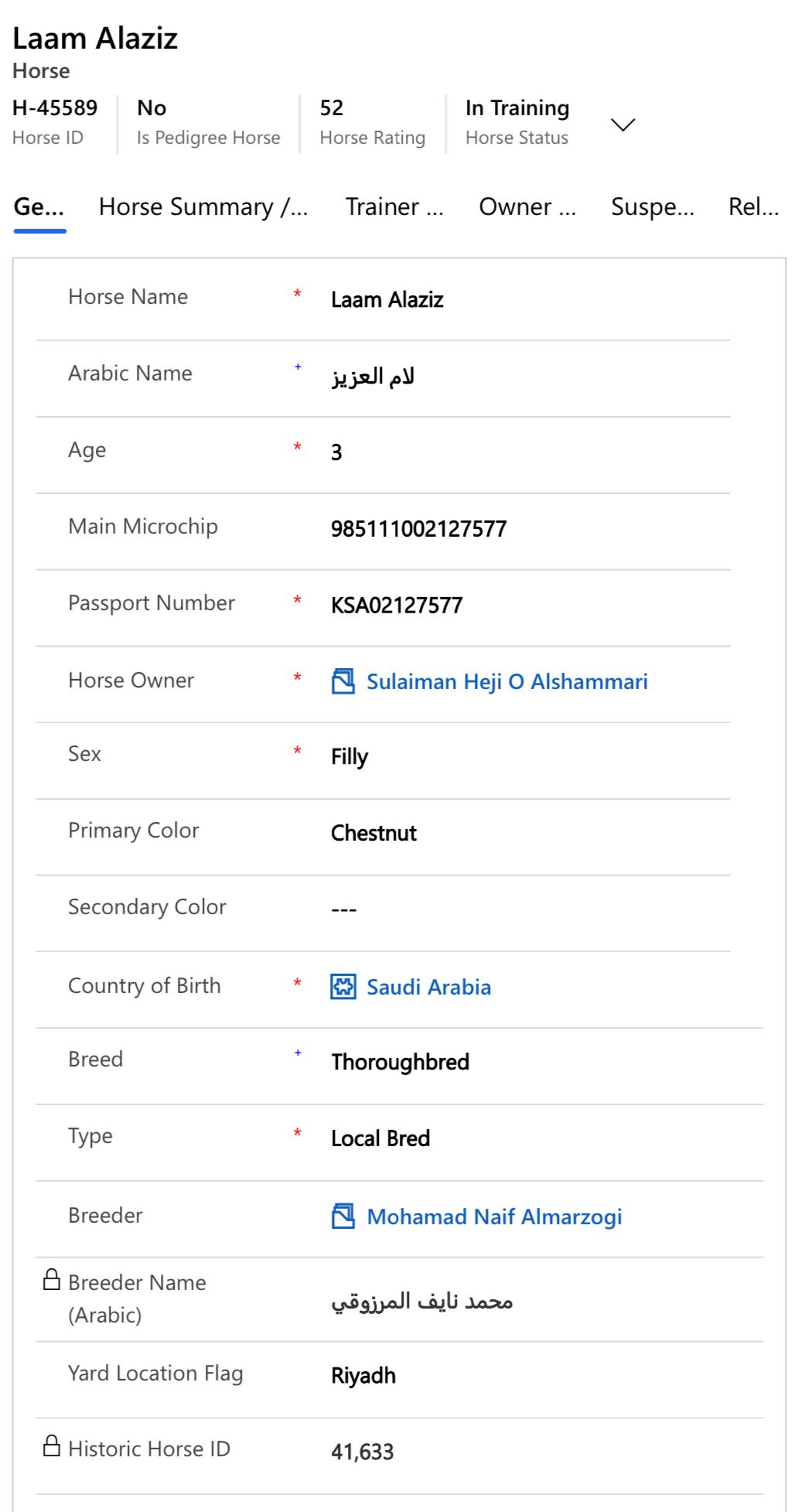Expand the header details chevron

click(622, 125)
